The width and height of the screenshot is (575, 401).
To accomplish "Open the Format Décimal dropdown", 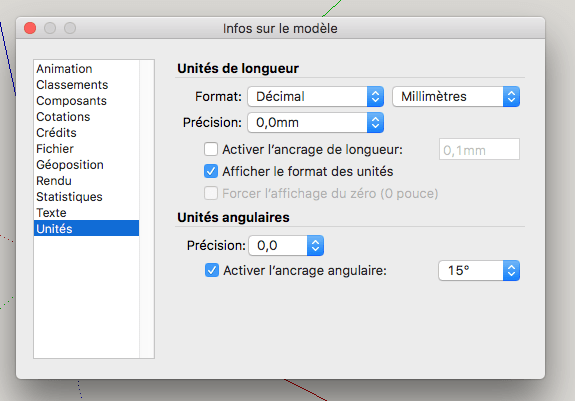I will (x=315, y=97).
